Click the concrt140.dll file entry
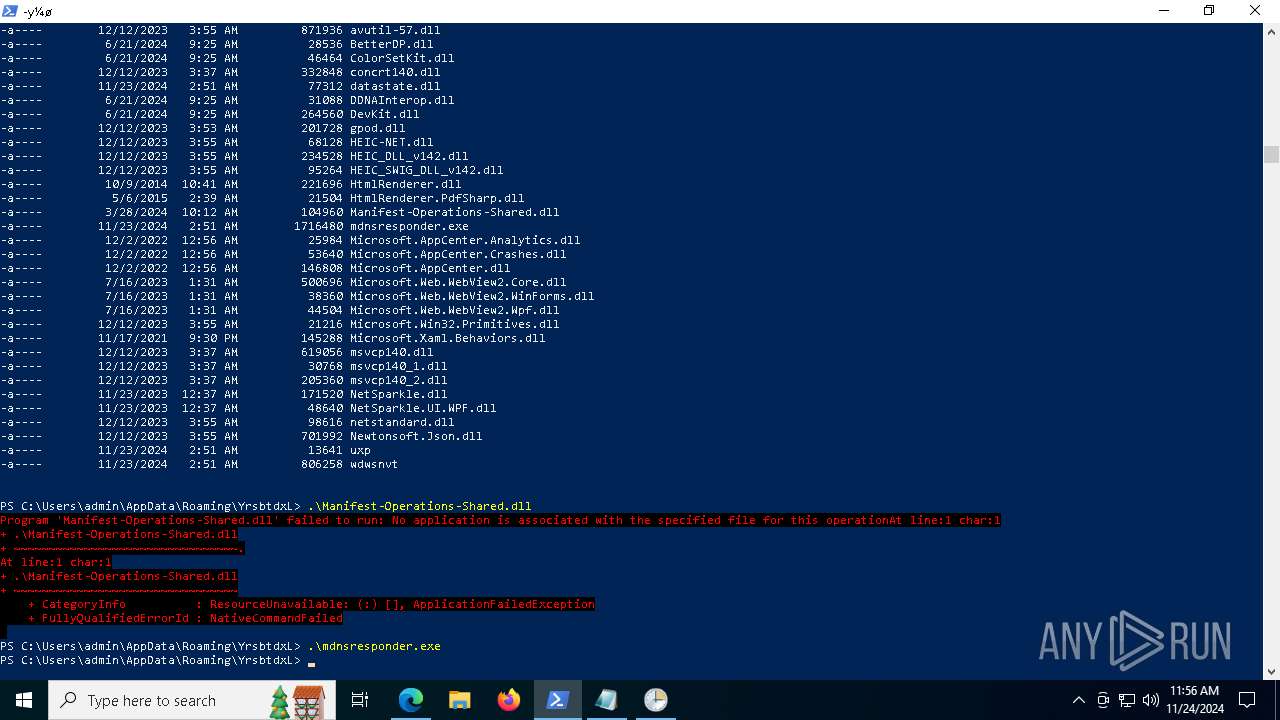This screenshot has width=1280, height=720. coord(395,72)
